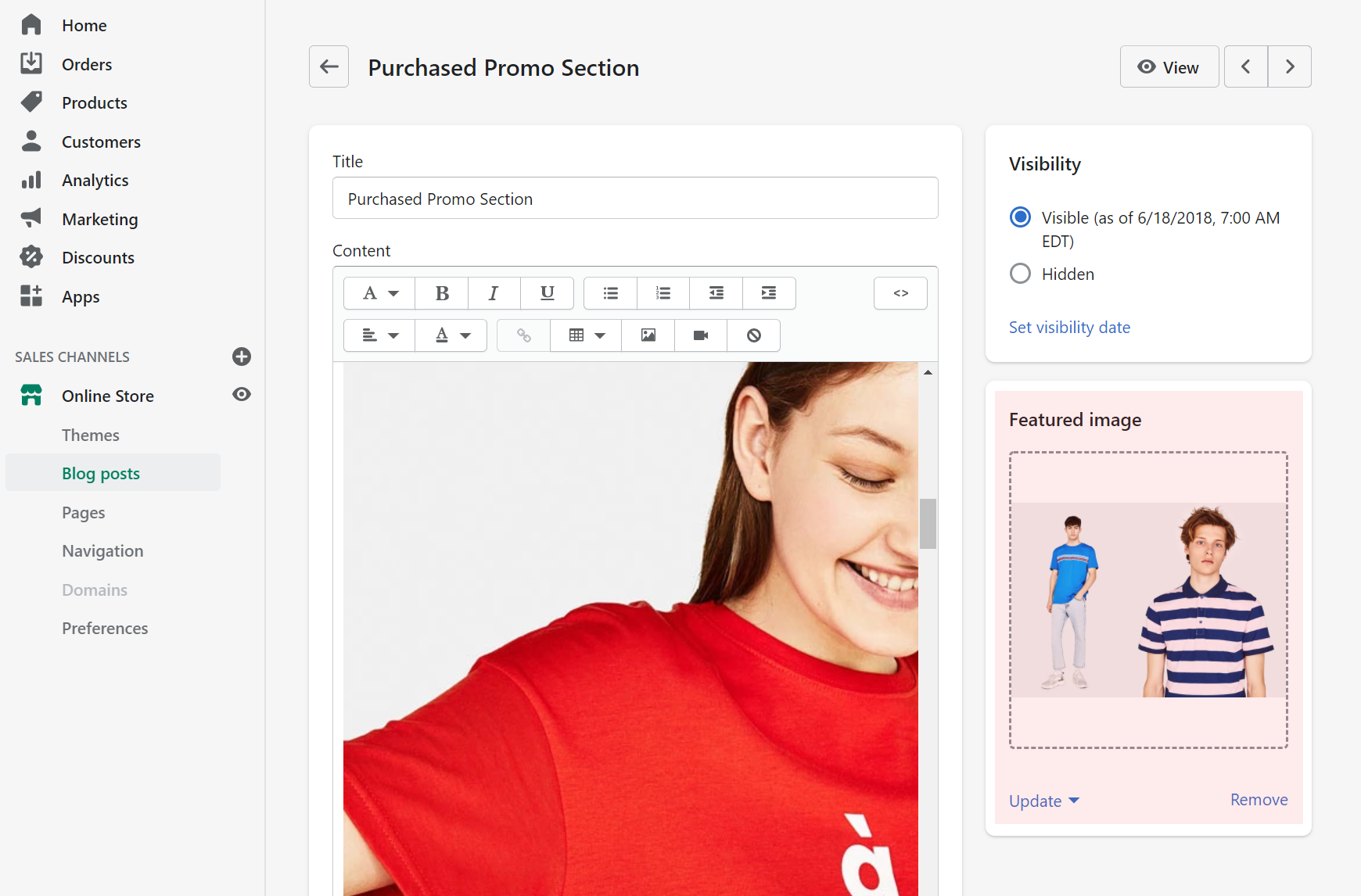Clear formatting with the circle-slash icon
The width and height of the screenshot is (1361, 896).
click(x=753, y=335)
